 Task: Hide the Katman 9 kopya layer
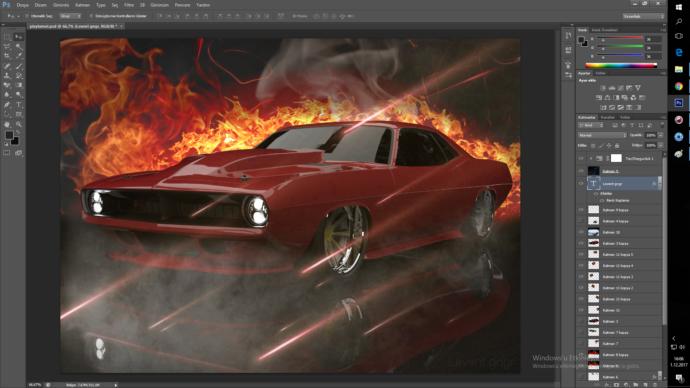[581, 210]
